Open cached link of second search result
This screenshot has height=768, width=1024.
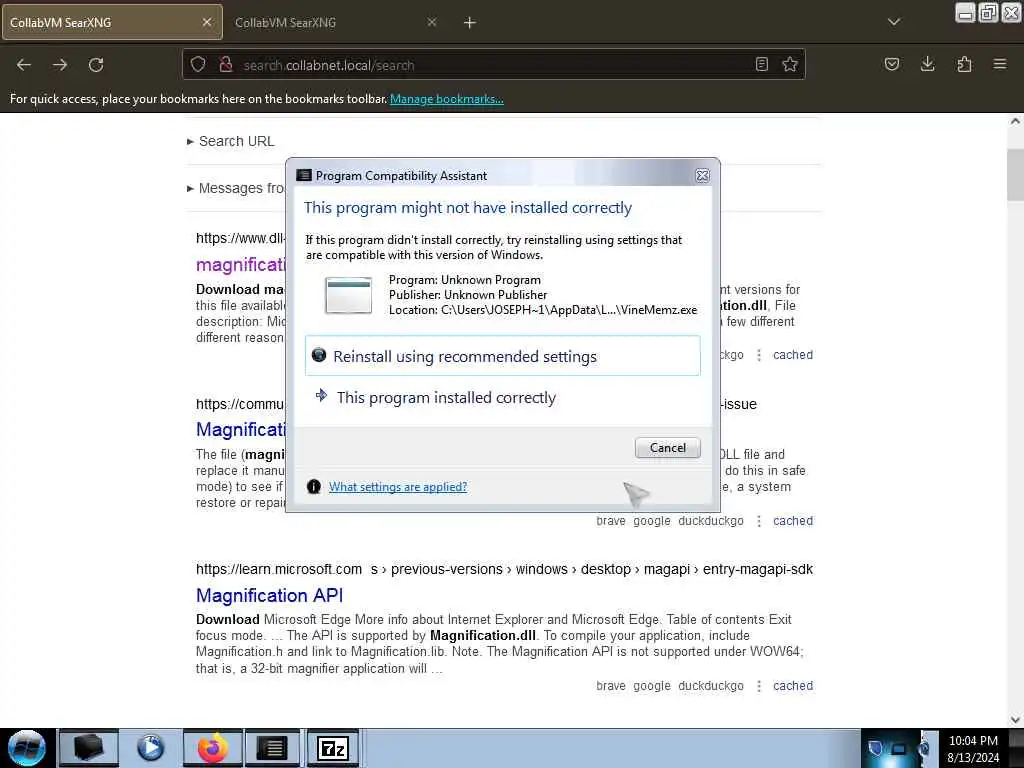[x=793, y=520]
